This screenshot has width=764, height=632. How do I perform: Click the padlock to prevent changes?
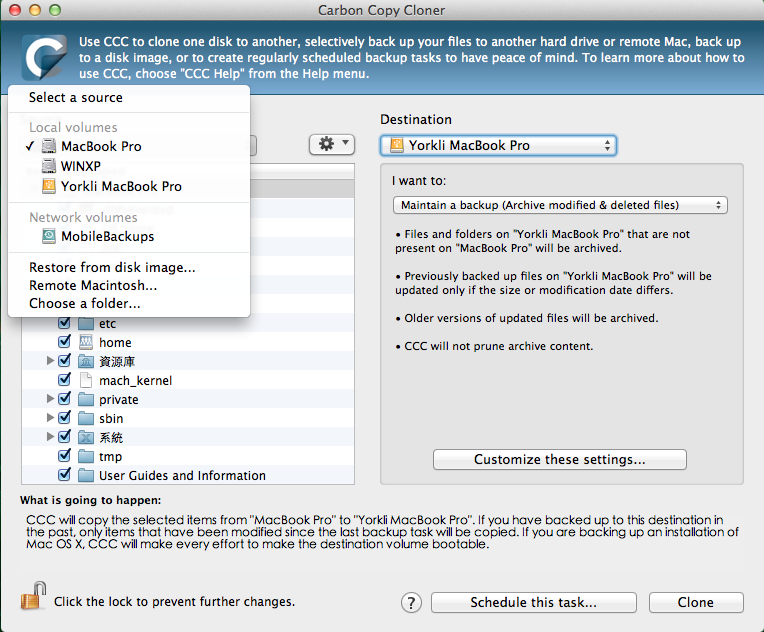33,596
